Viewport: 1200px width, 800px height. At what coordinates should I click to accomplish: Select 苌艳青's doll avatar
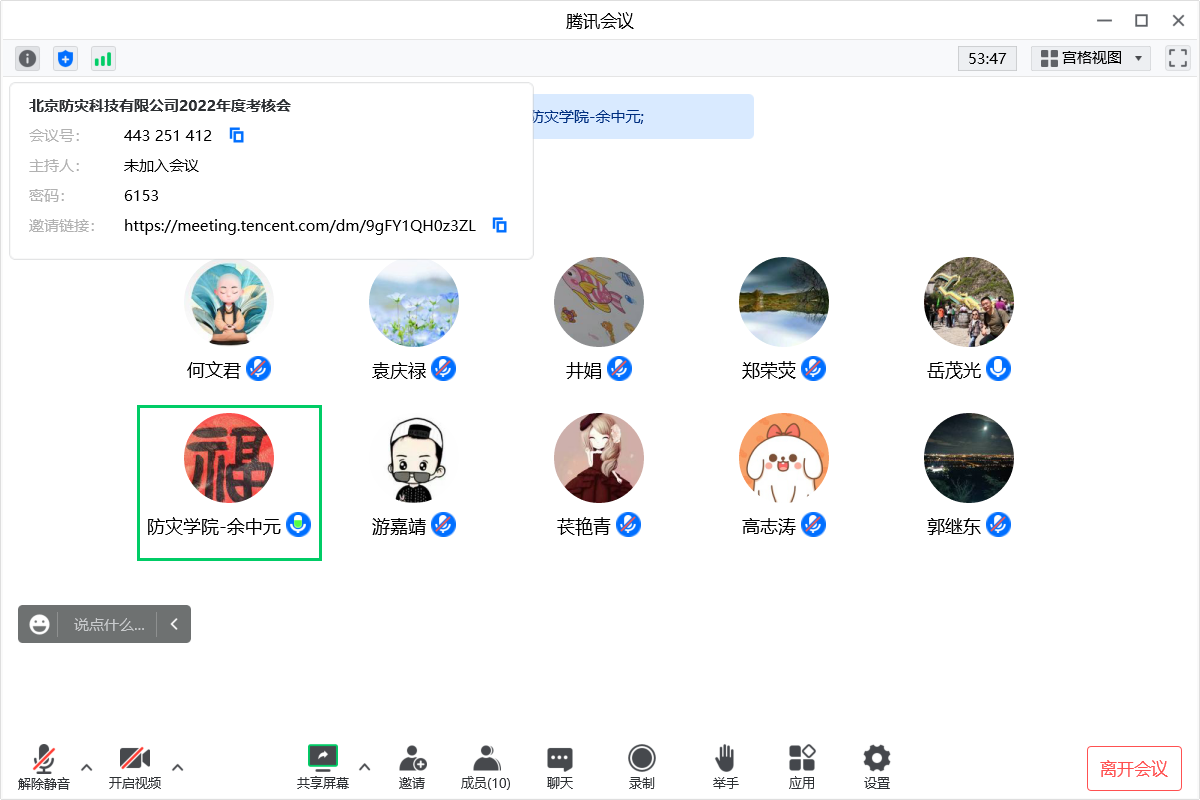[599, 458]
